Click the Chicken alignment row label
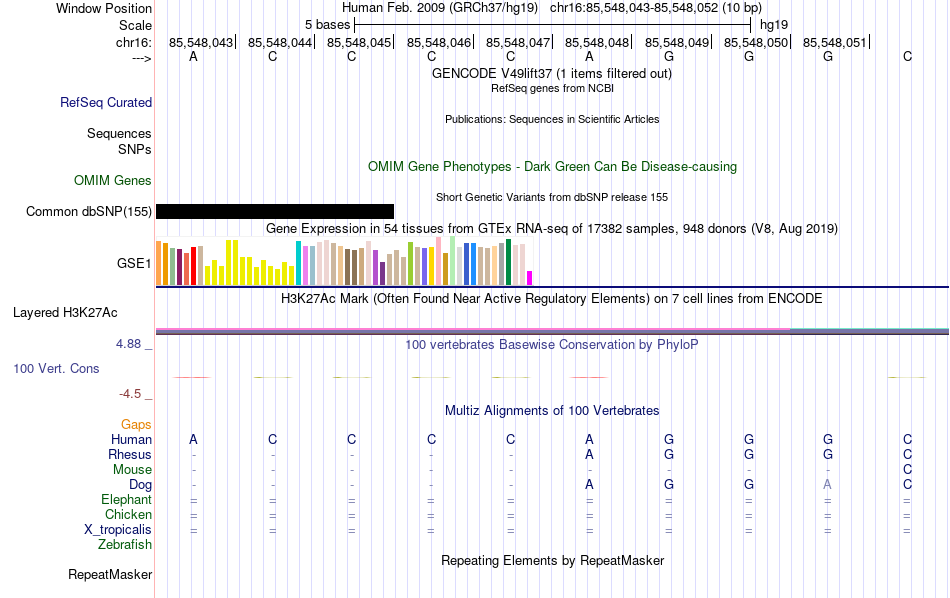 click(128, 514)
